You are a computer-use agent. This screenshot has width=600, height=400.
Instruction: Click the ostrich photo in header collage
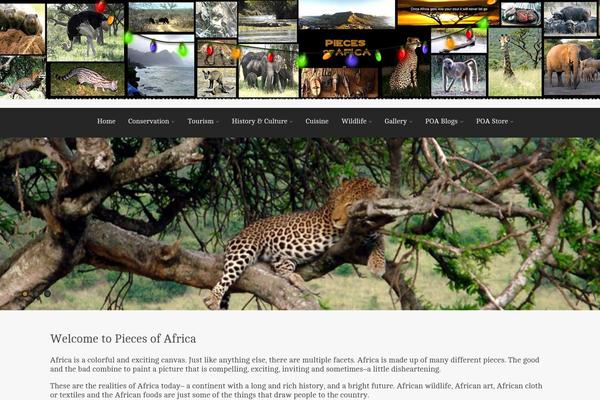pyautogui.click(x=86, y=33)
